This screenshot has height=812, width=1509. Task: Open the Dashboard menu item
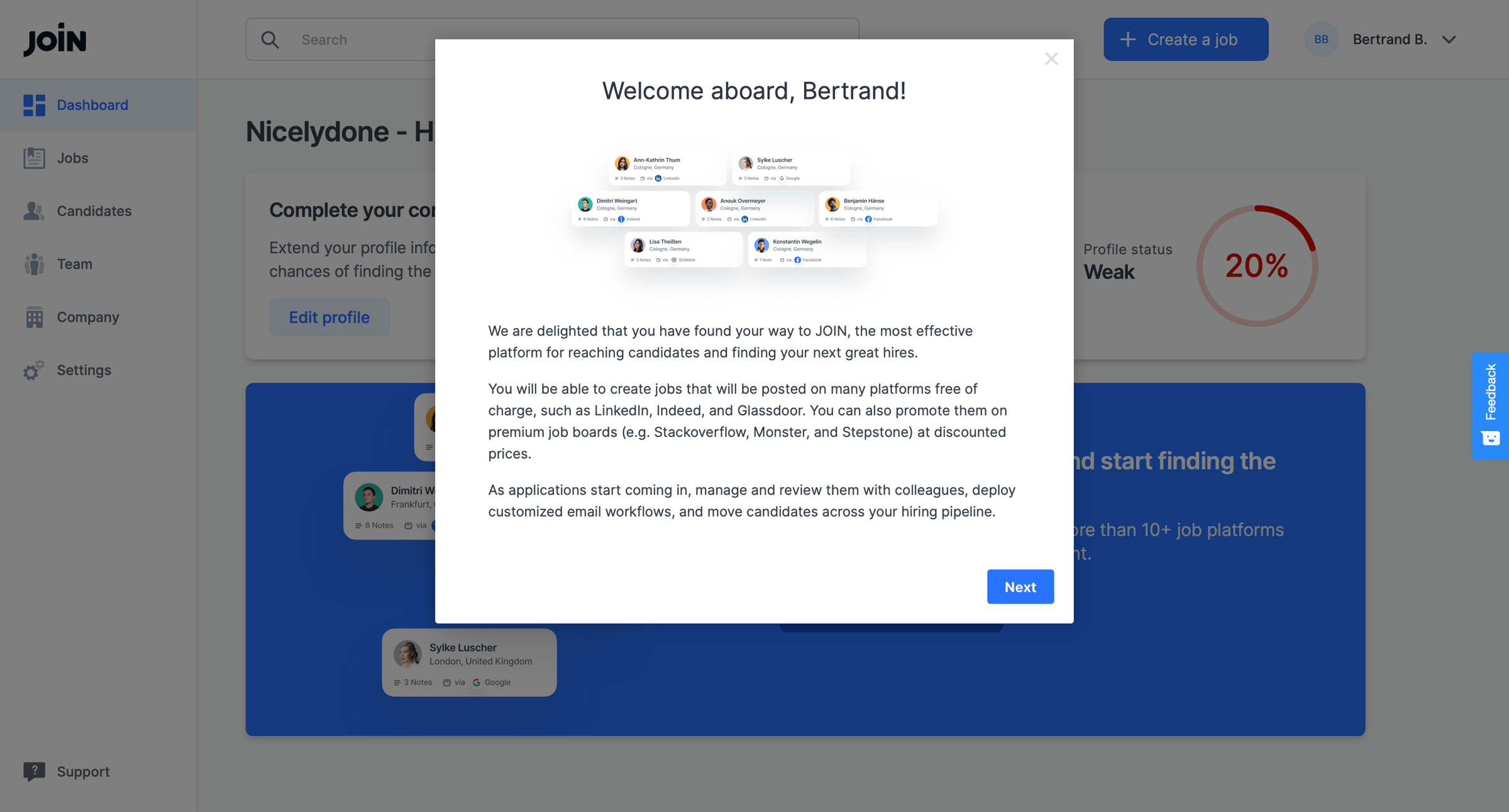click(x=98, y=105)
